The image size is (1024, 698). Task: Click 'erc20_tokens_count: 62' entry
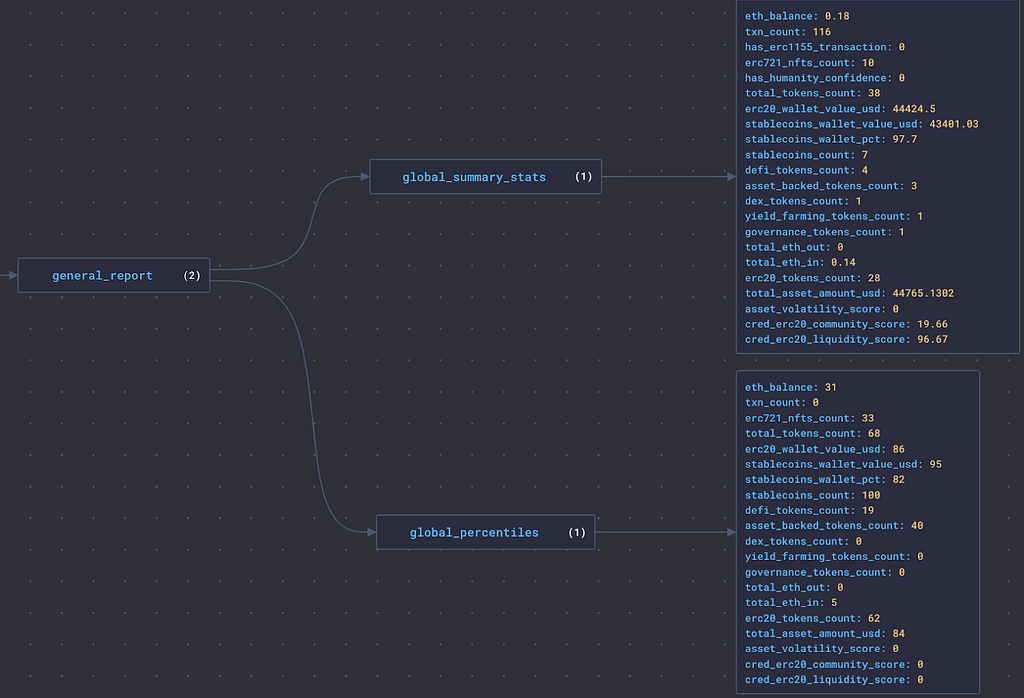(x=812, y=618)
